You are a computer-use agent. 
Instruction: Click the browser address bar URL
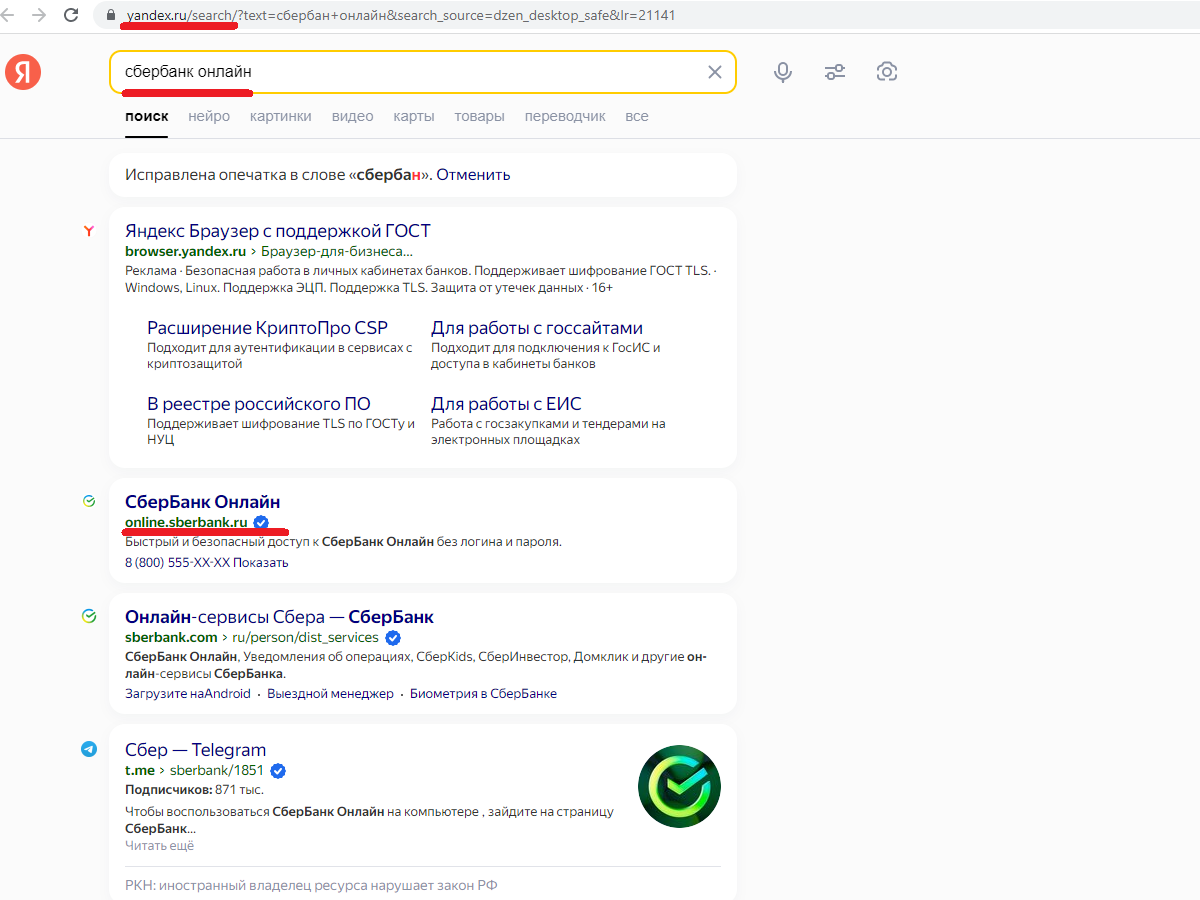coord(400,16)
